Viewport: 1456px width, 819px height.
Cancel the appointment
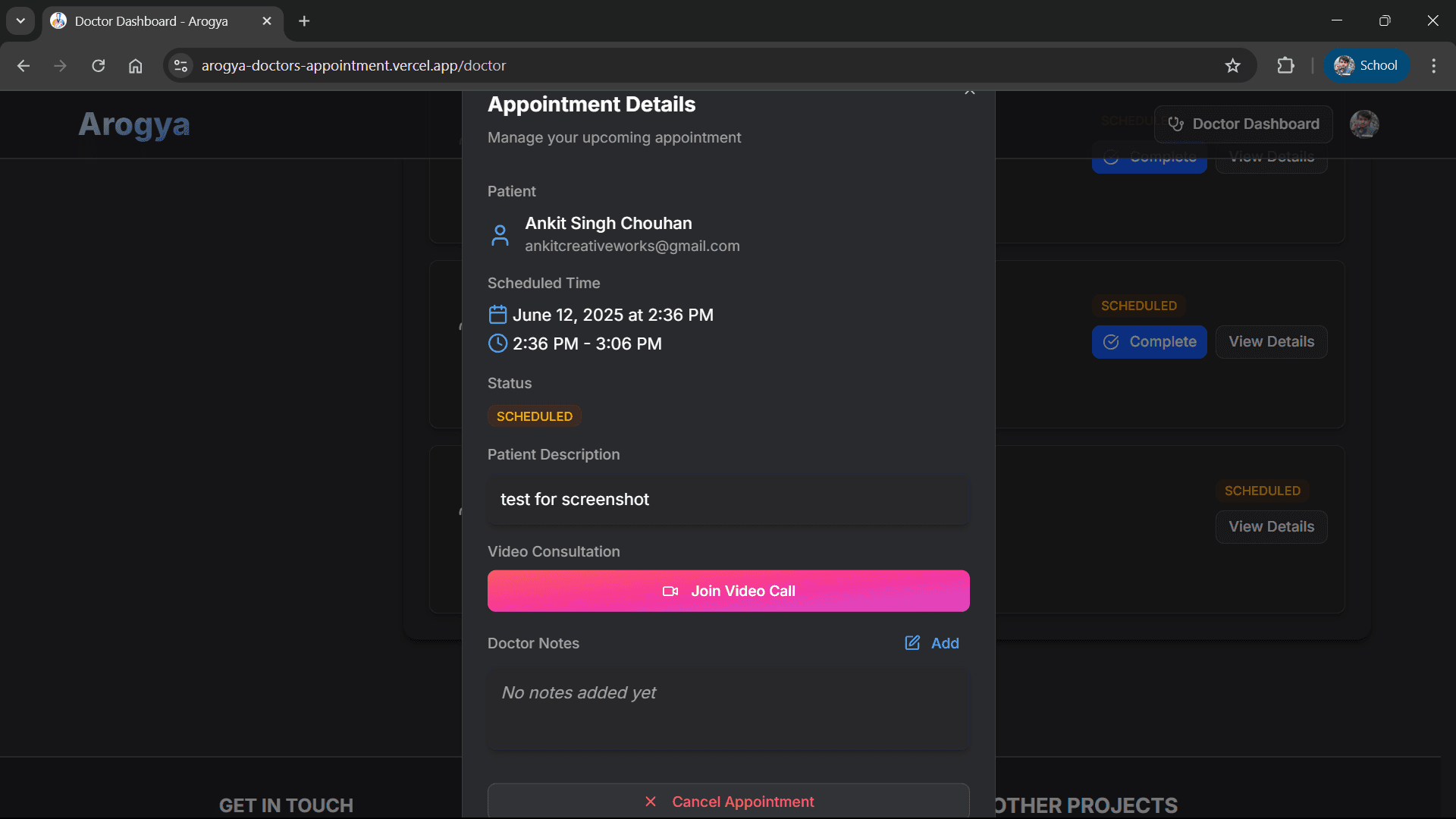tap(728, 801)
